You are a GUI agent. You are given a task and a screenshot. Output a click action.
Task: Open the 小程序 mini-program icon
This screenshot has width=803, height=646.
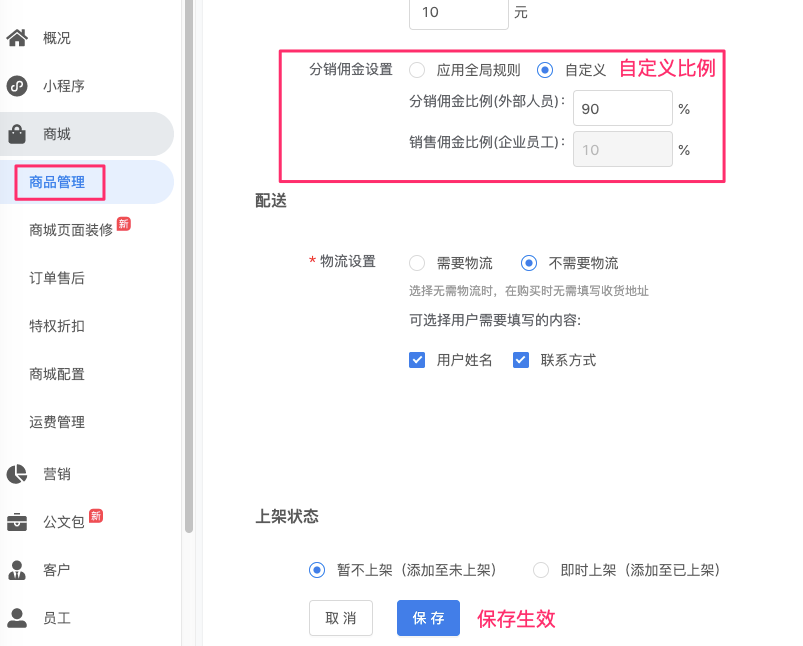[17, 86]
